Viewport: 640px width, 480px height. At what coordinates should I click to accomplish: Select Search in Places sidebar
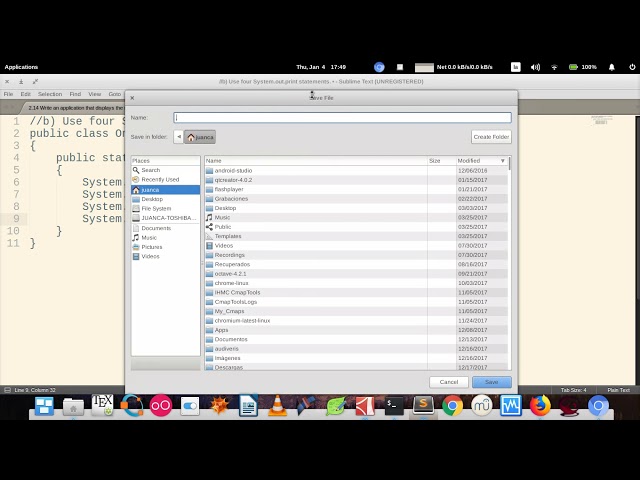166,170
